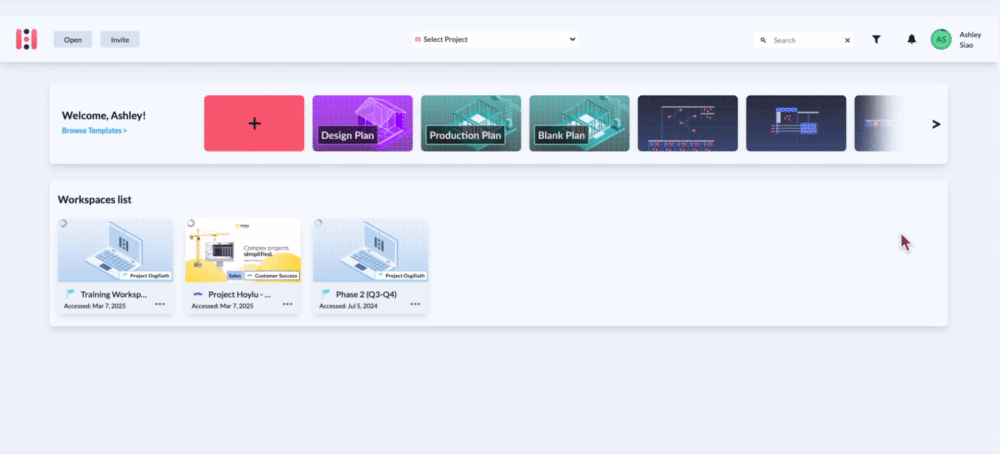Create new workspace with red plus tile
This screenshot has height=454, width=1000.
pyautogui.click(x=254, y=123)
